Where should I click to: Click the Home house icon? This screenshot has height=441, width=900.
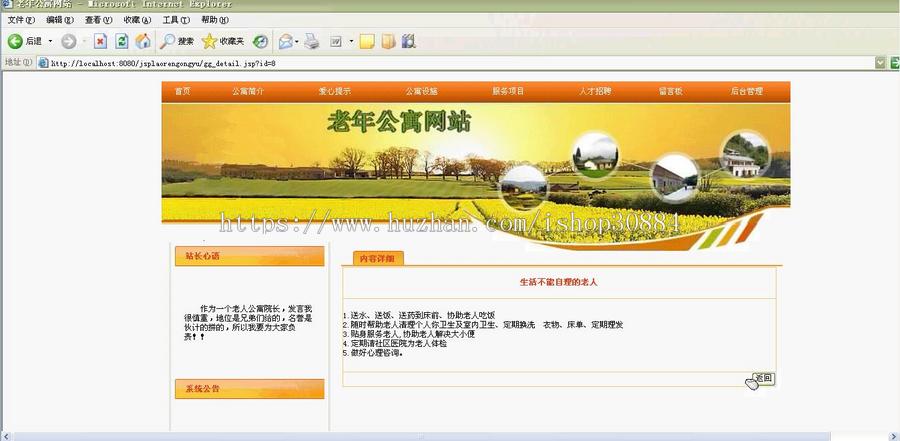pyautogui.click(x=143, y=41)
